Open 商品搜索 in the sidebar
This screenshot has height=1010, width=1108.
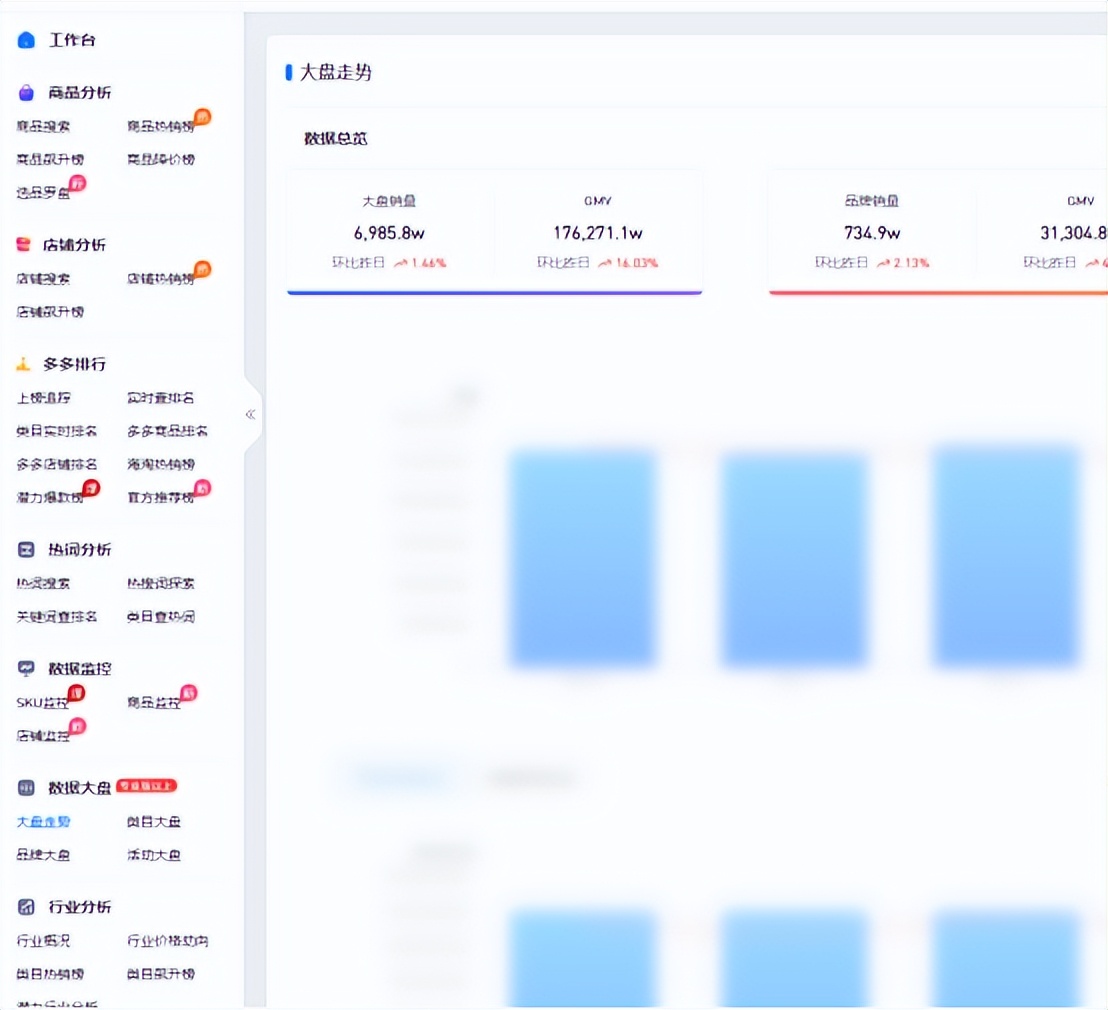[43, 127]
